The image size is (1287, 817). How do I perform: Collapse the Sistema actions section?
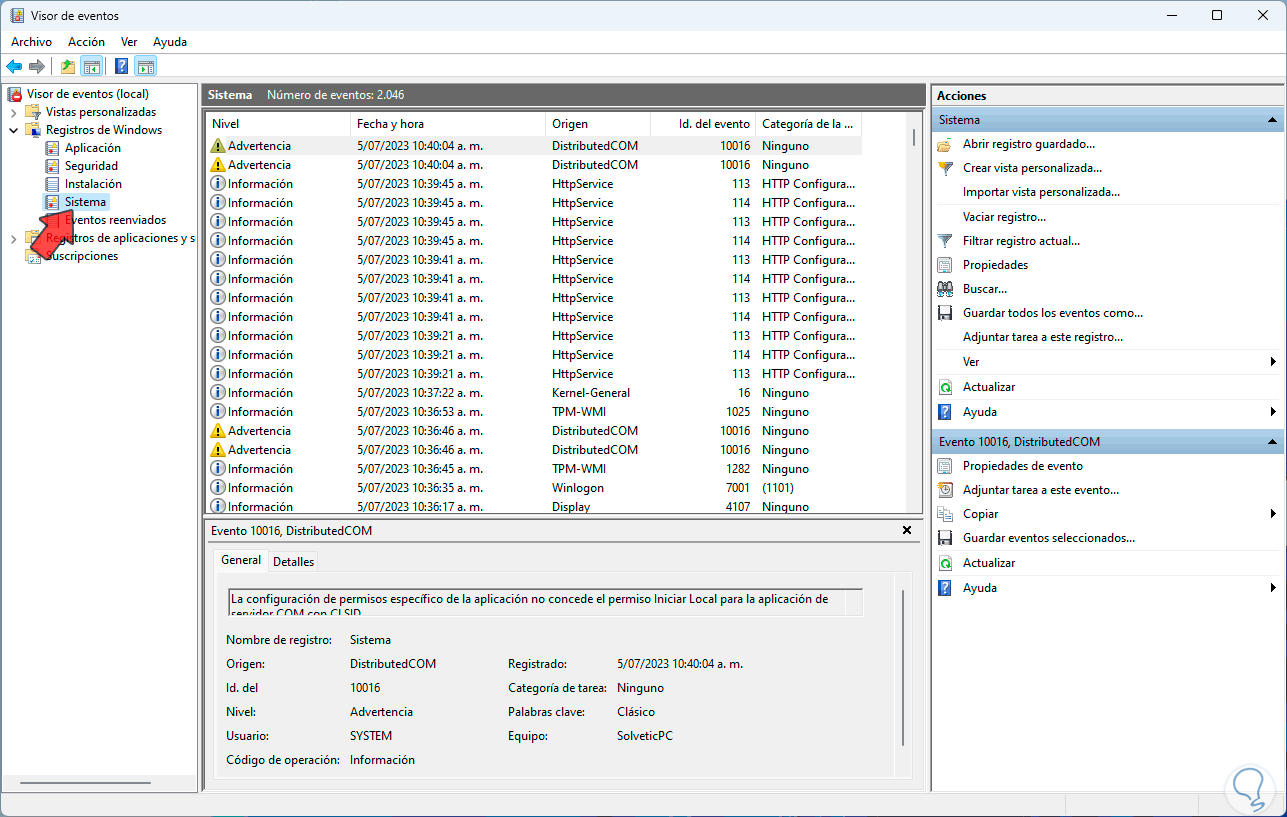(x=1272, y=120)
